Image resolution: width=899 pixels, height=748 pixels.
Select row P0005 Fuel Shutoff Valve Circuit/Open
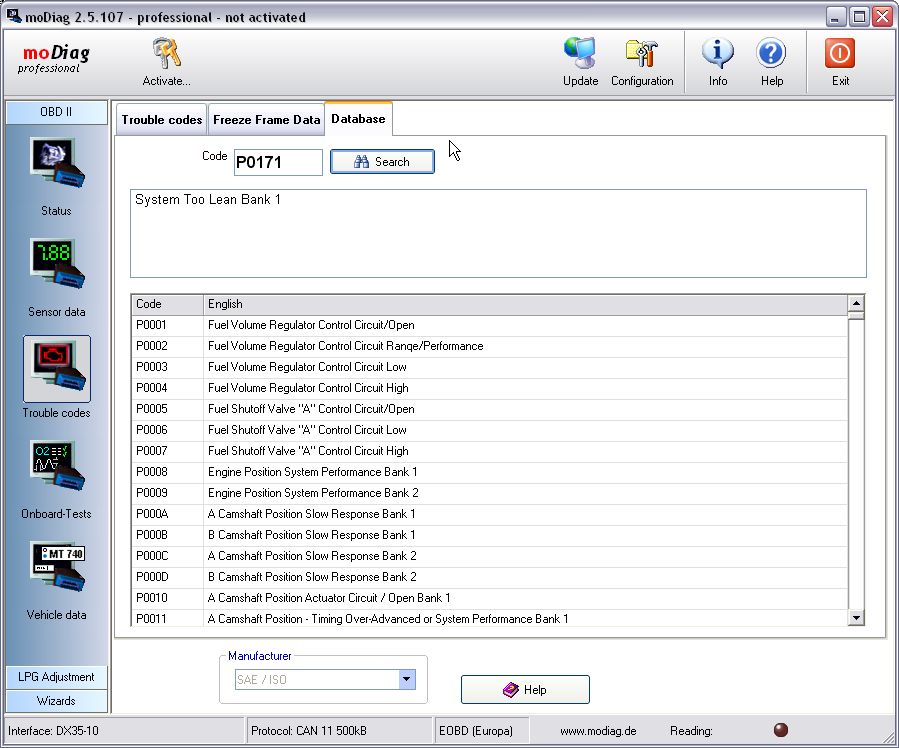(x=490, y=409)
